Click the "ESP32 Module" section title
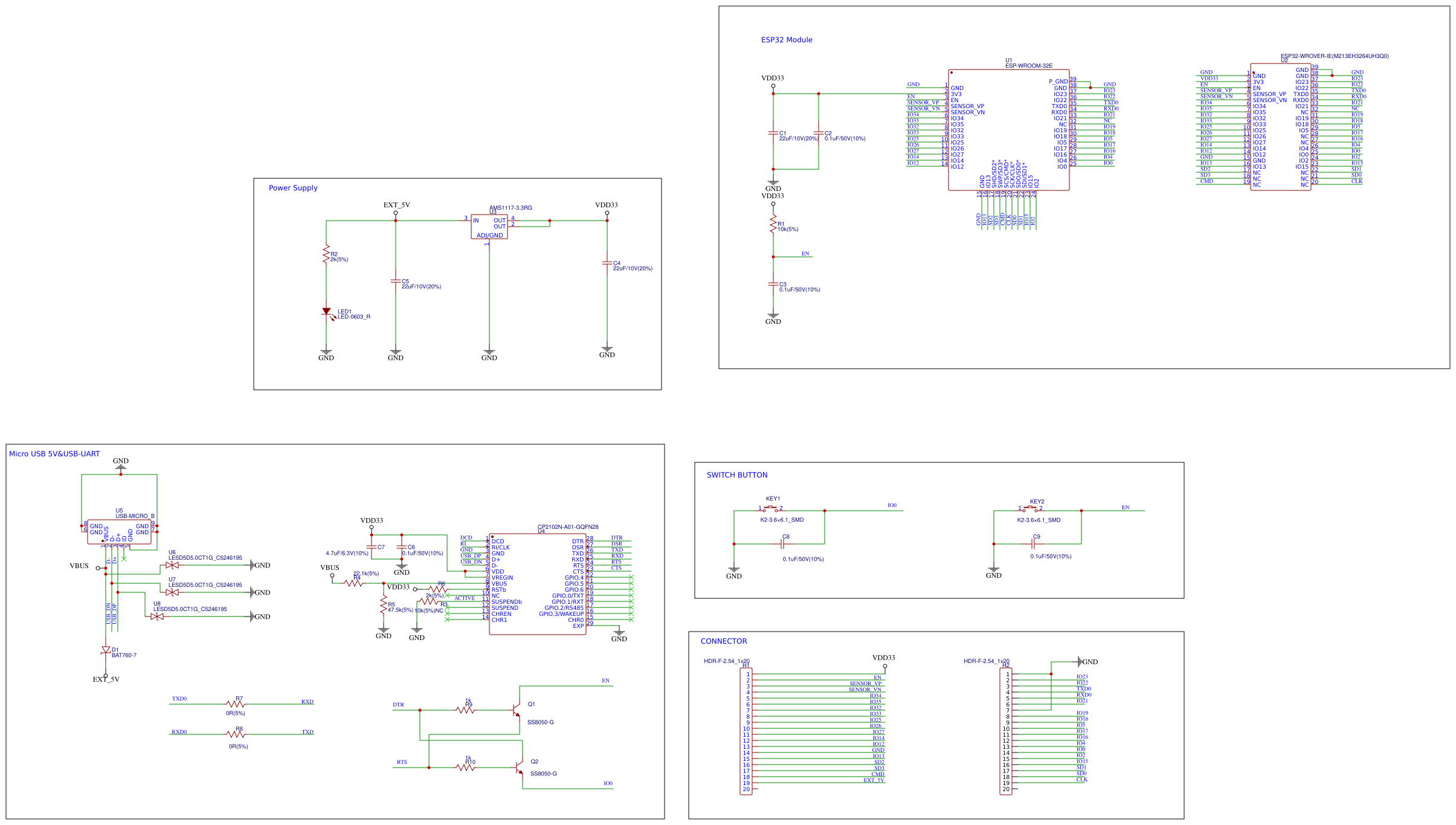1456x825 pixels. [x=787, y=40]
